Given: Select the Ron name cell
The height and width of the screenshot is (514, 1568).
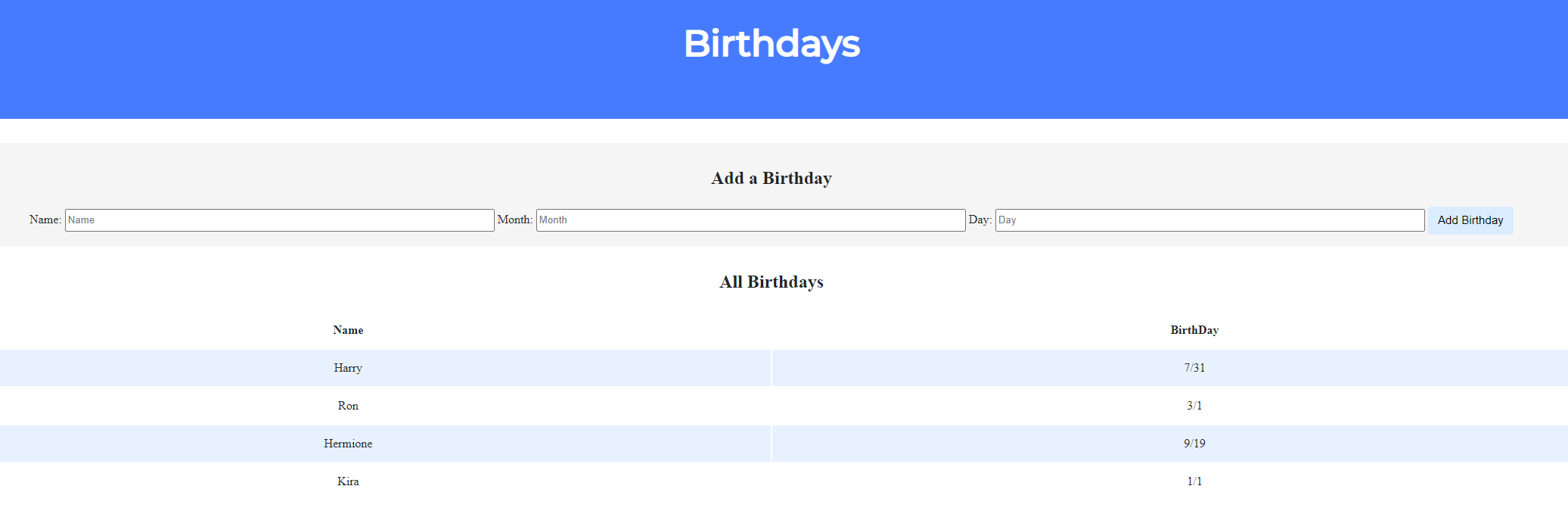Looking at the screenshot, I should point(348,406).
